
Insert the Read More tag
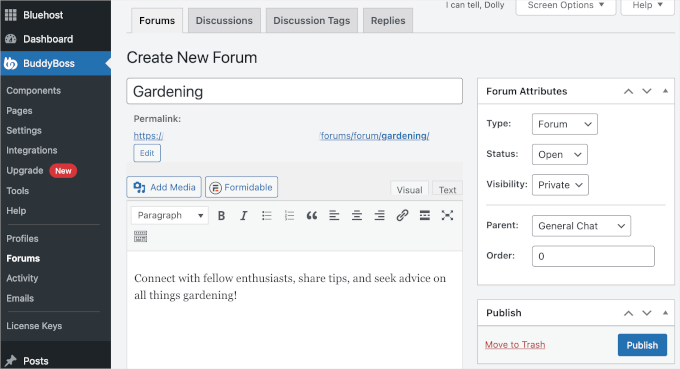[x=425, y=216]
